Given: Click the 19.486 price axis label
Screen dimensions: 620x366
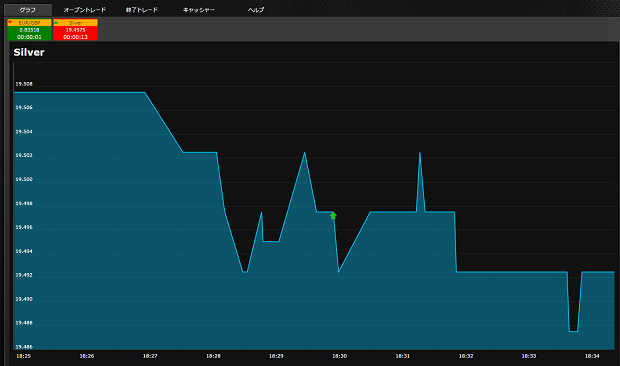Looking at the screenshot, I should (x=24, y=347).
